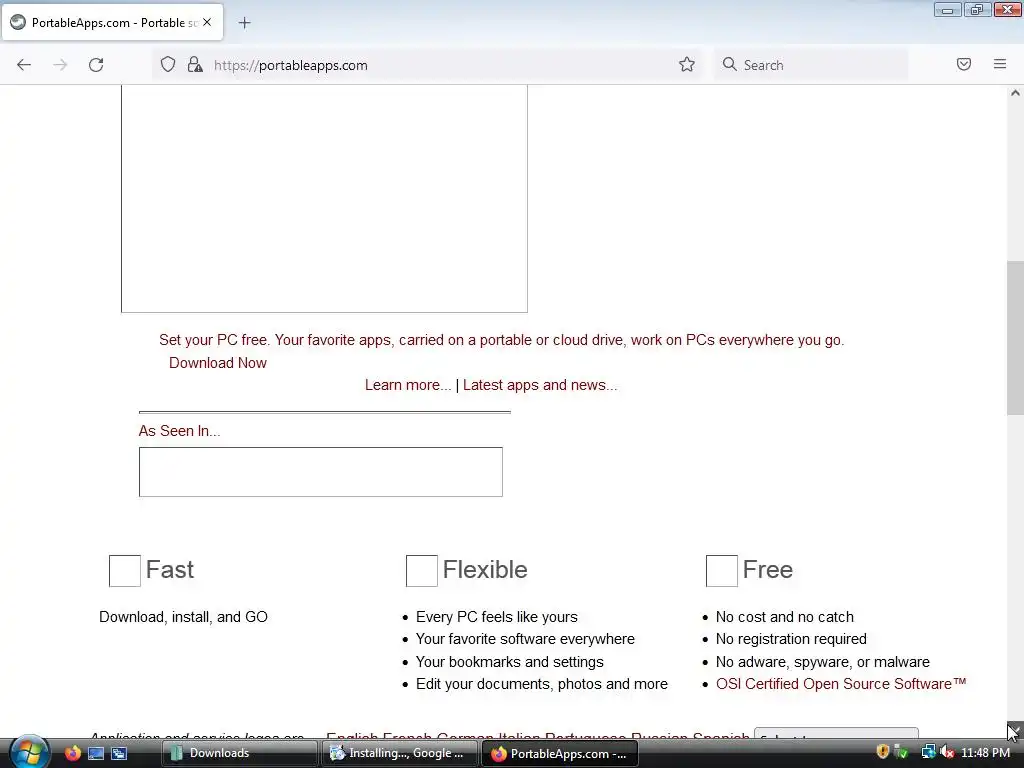1024x768 pixels.
Task: Select the PortableApps.com browser tab
Action: [112, 23]
